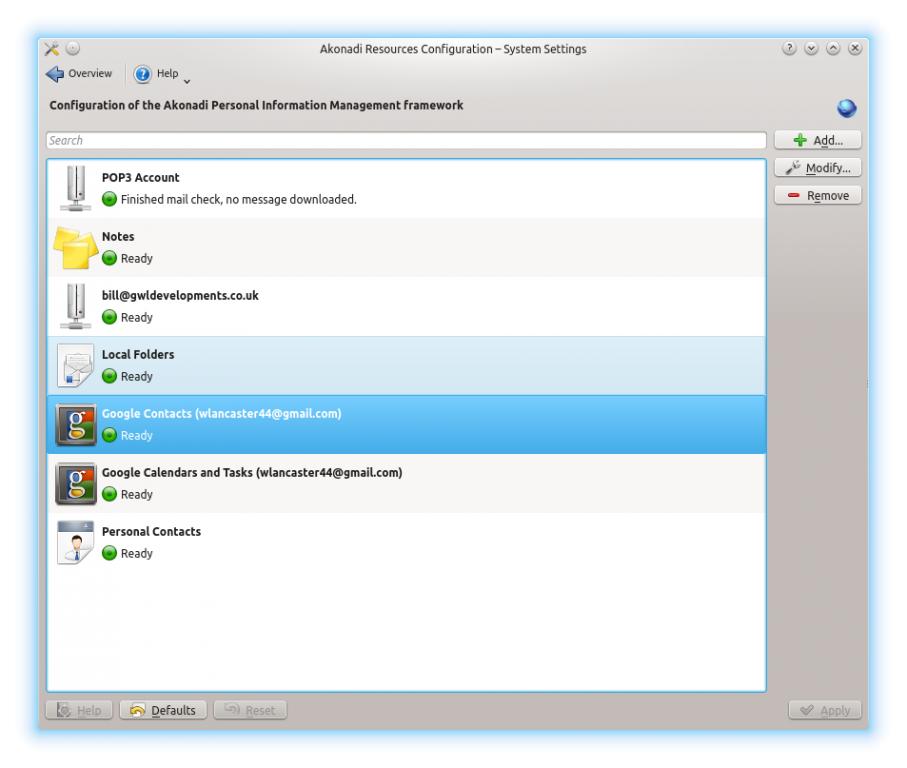Click the bill@gwldevelopments.co.uk server icon
Screen dimensions: 907x768
75,306
